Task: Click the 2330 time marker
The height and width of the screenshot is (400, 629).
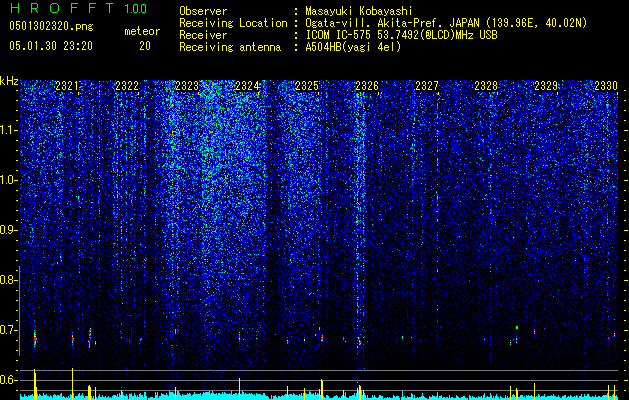Action: (x=606, y=86)
